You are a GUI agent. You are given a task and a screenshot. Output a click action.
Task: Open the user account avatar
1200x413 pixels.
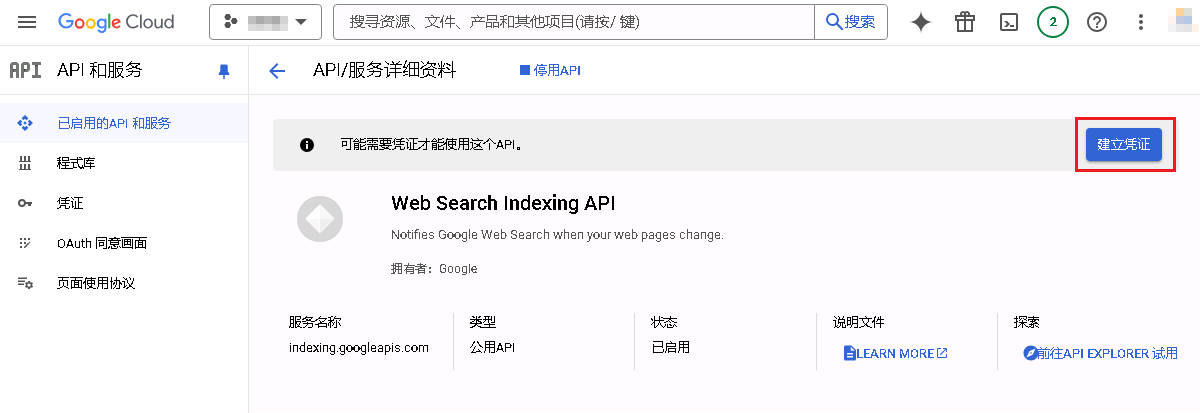click(1183, 22)
